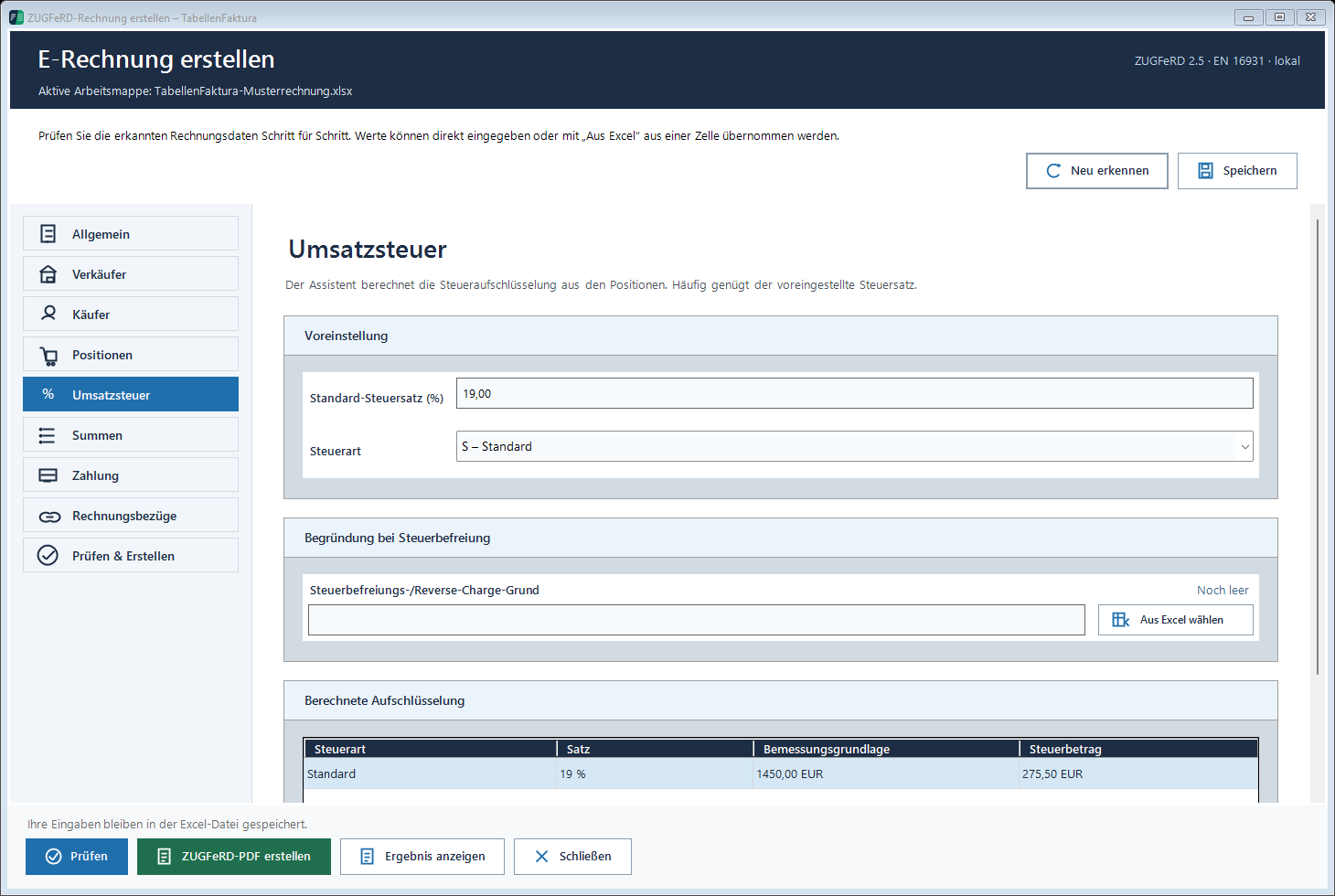Click the Excel table icon on Aus Excel wählen
The width and height of the screenshot is (1335, 896).
(1120, 620)
